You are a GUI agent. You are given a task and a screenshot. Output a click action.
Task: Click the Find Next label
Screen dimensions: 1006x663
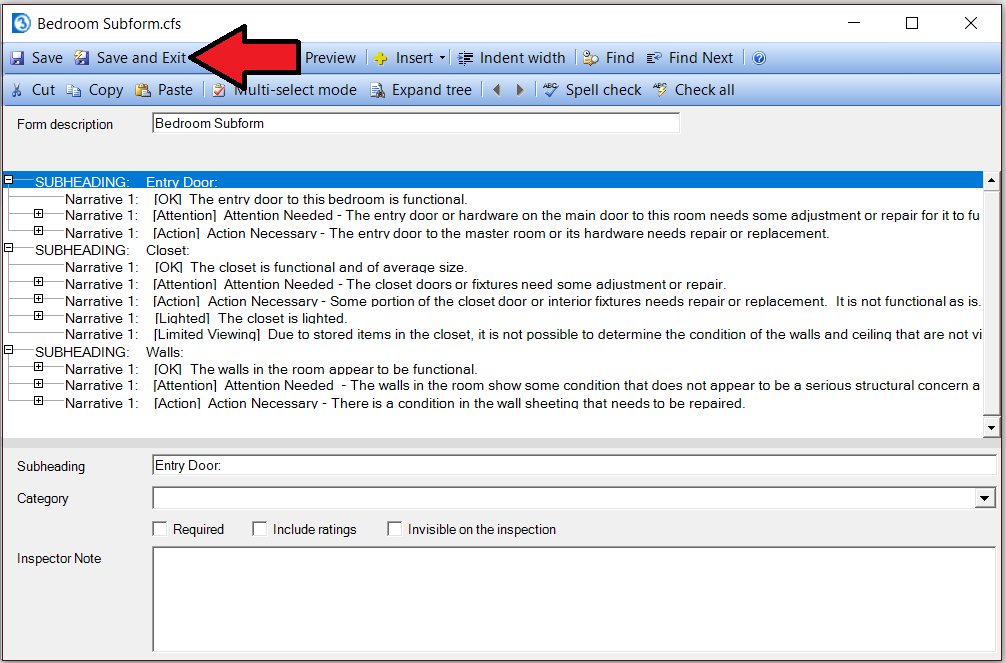pos(701,58)
